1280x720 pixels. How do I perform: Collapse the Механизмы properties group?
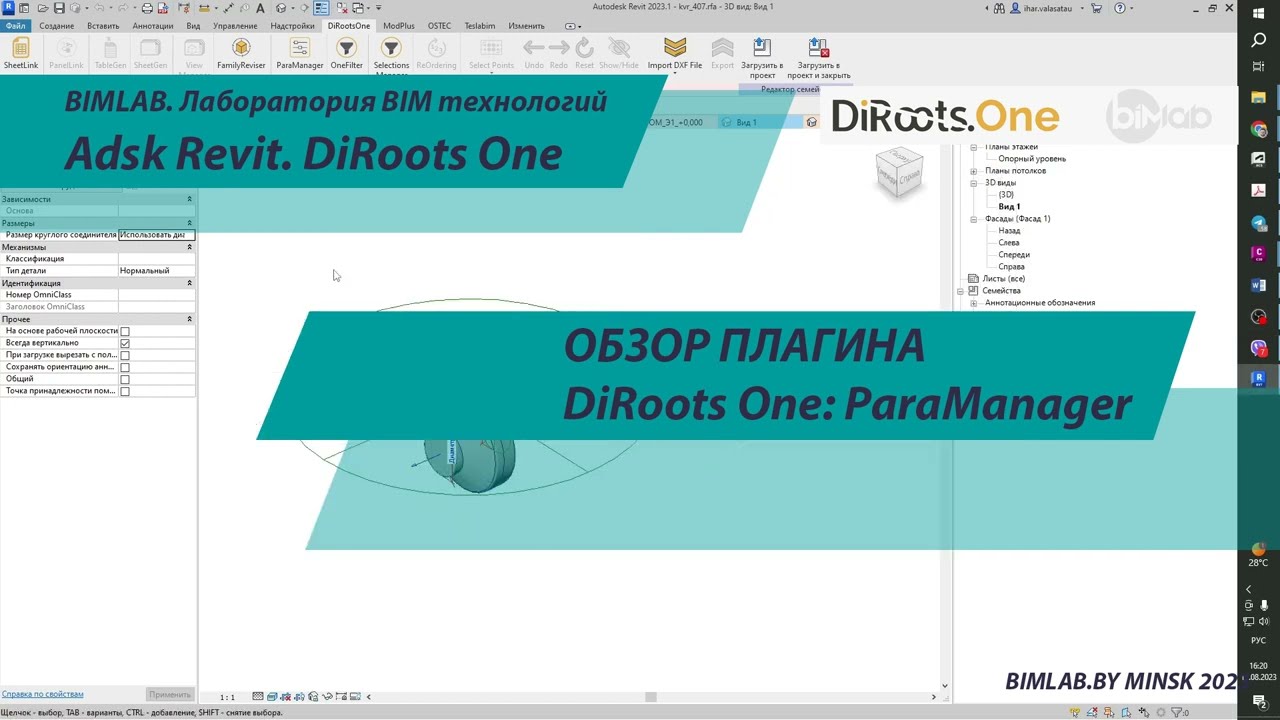[189, 247]
